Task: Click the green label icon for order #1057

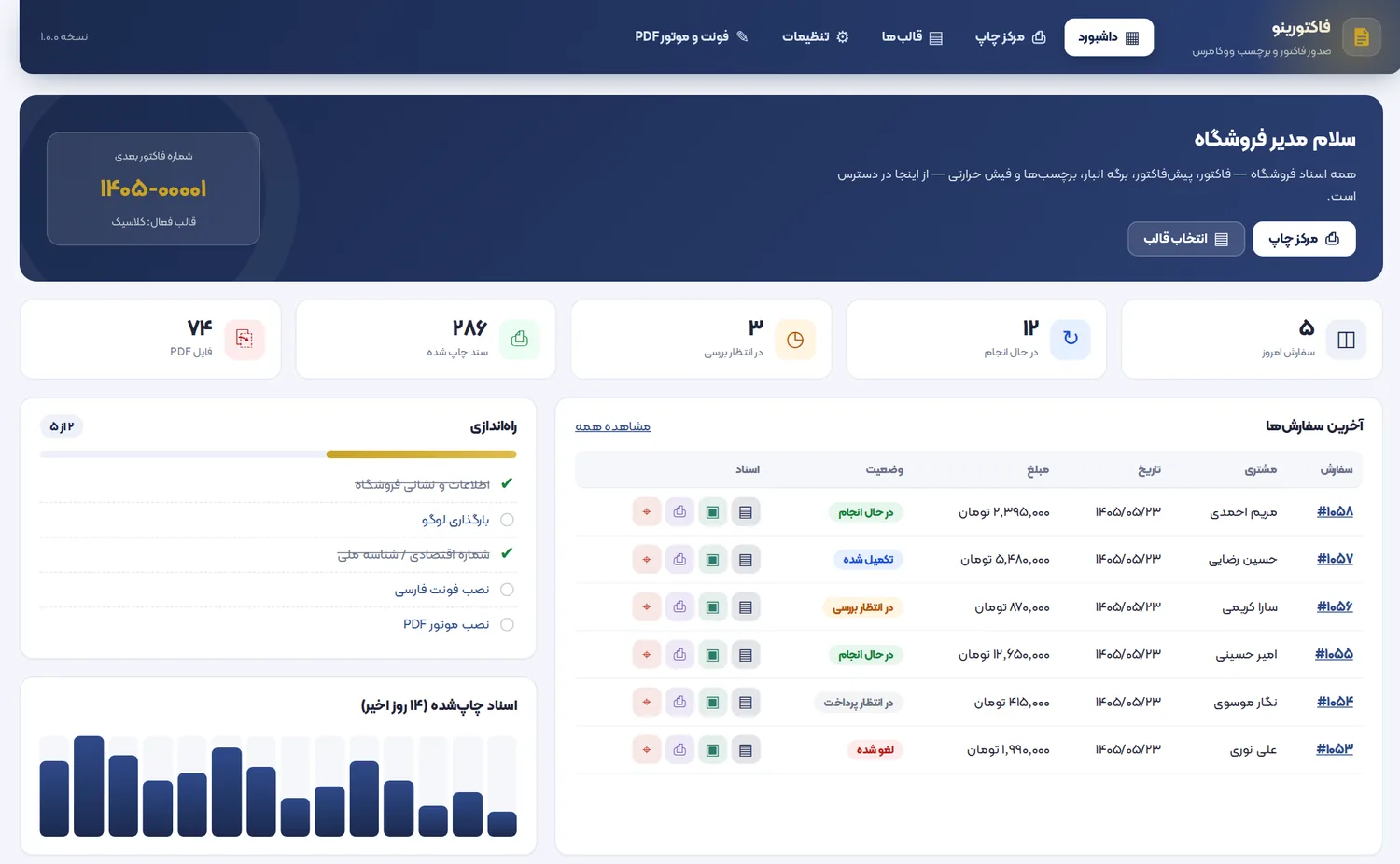Action: point(712,560)
